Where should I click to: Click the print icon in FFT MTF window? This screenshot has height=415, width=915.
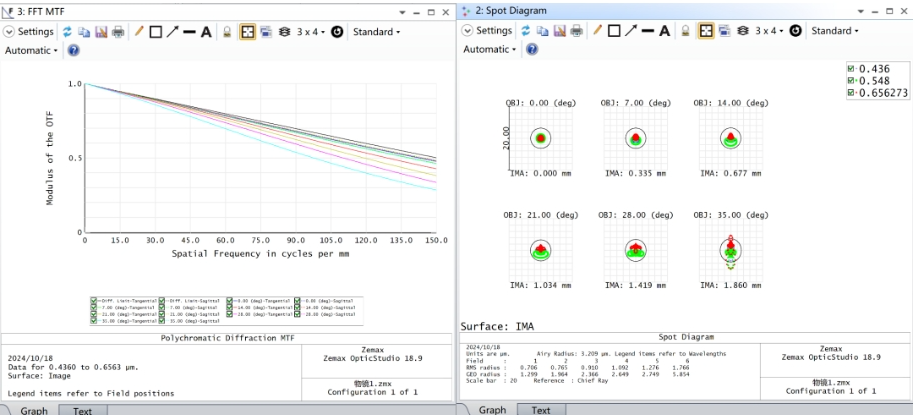[x=118, y=32]
